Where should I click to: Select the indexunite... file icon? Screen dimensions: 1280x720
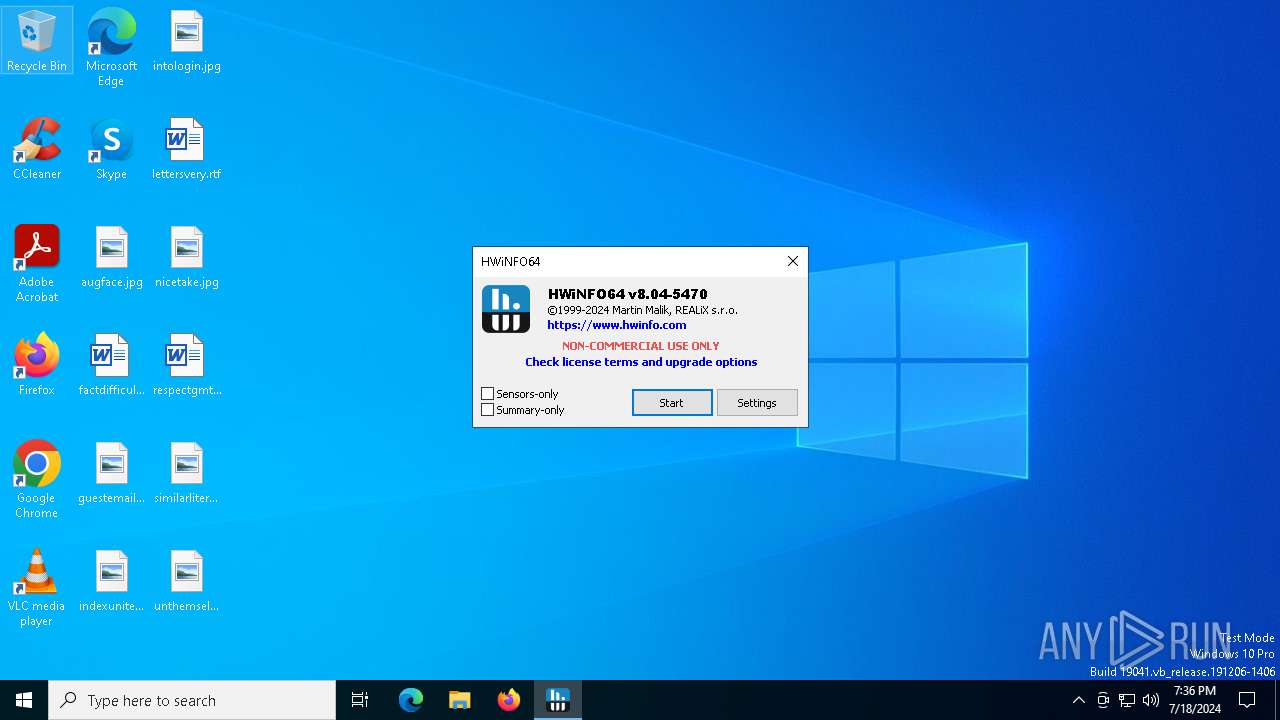click(111, 580)
